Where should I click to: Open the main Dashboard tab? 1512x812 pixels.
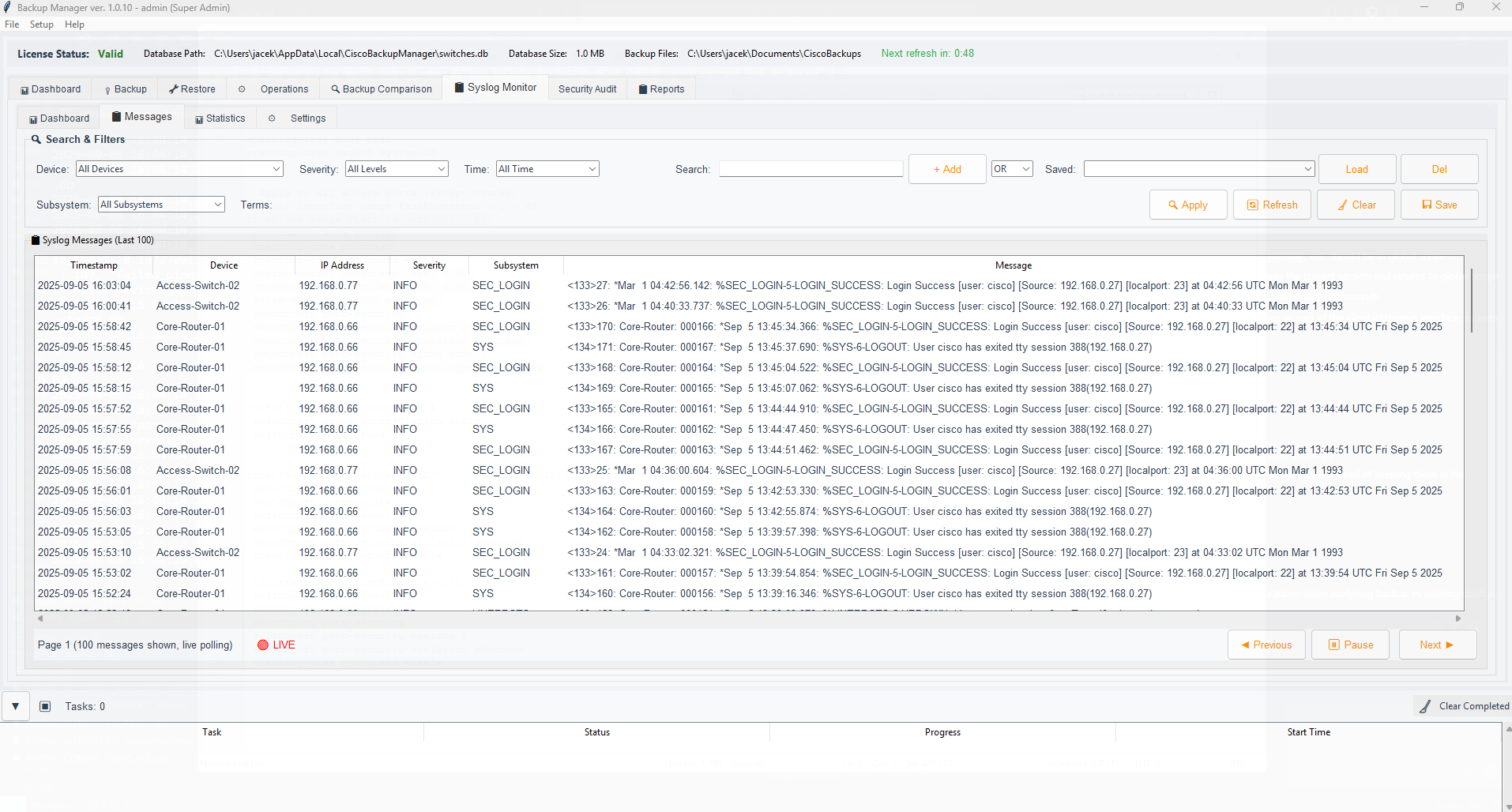point(51,89)
